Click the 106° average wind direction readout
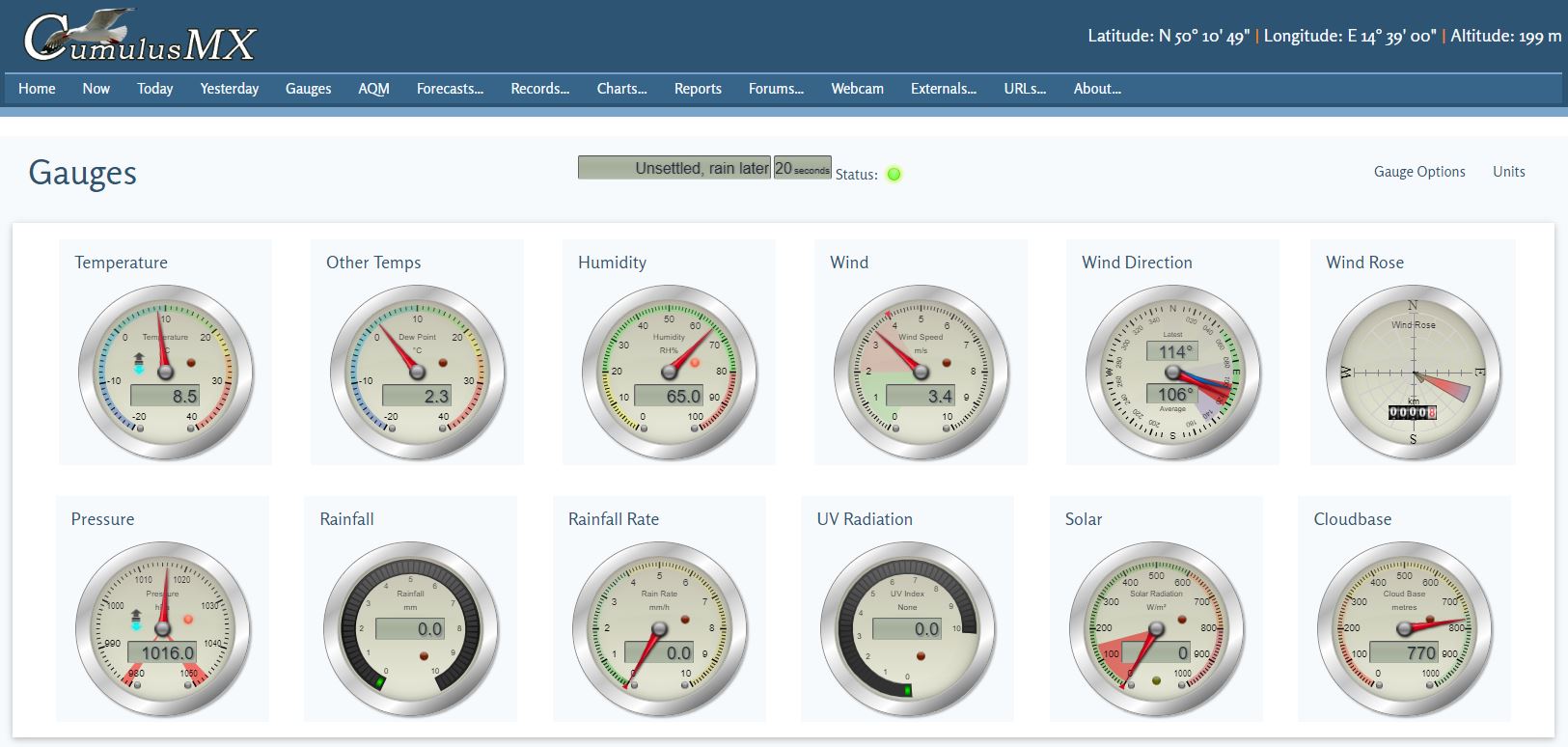The height and width of the screenshot is (747, 1568). coord(1172,394)
